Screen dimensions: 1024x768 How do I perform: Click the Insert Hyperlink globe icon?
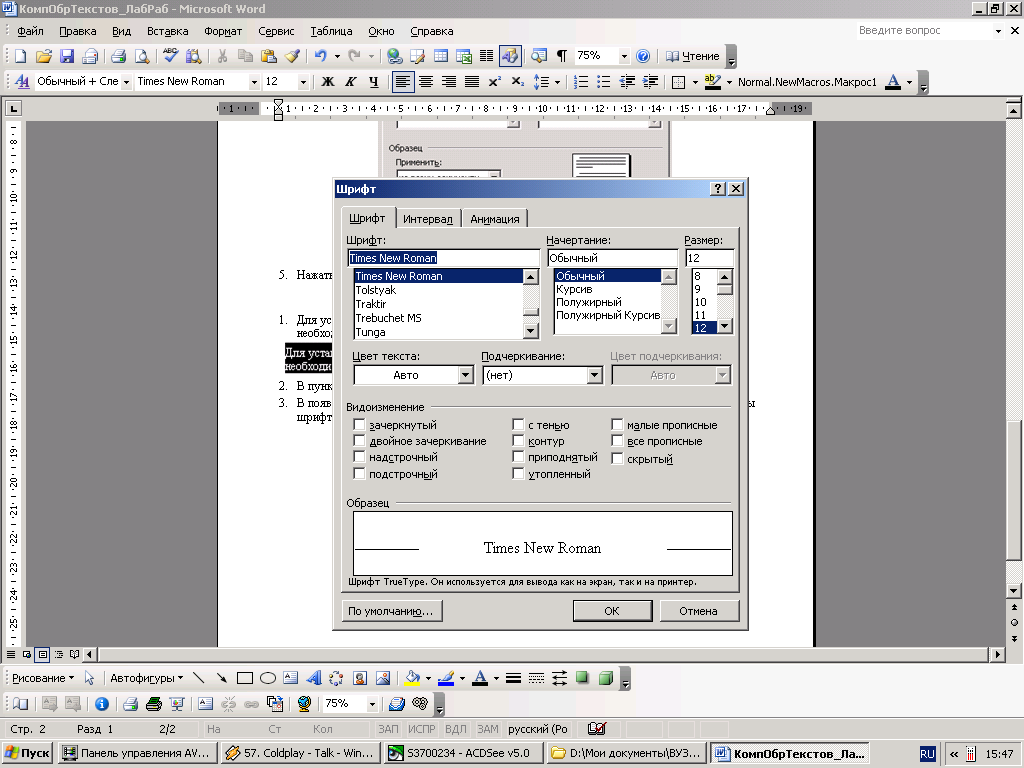394,57
